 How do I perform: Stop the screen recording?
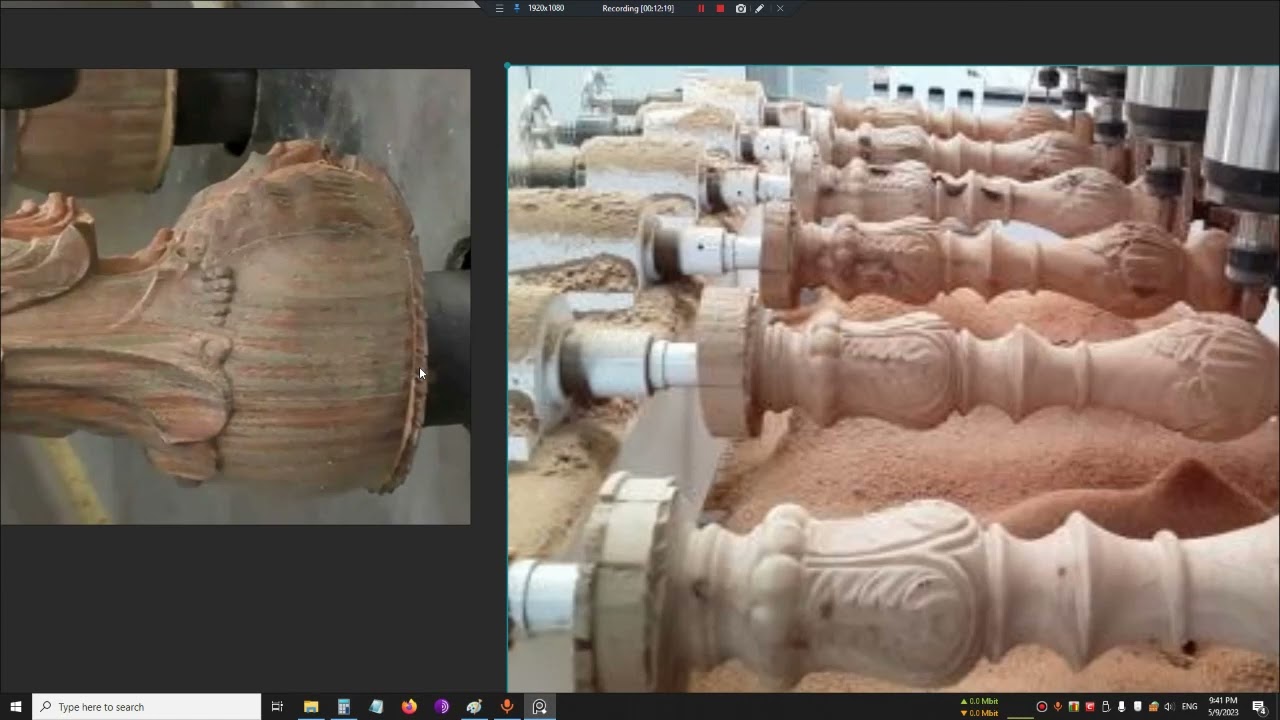720,8
